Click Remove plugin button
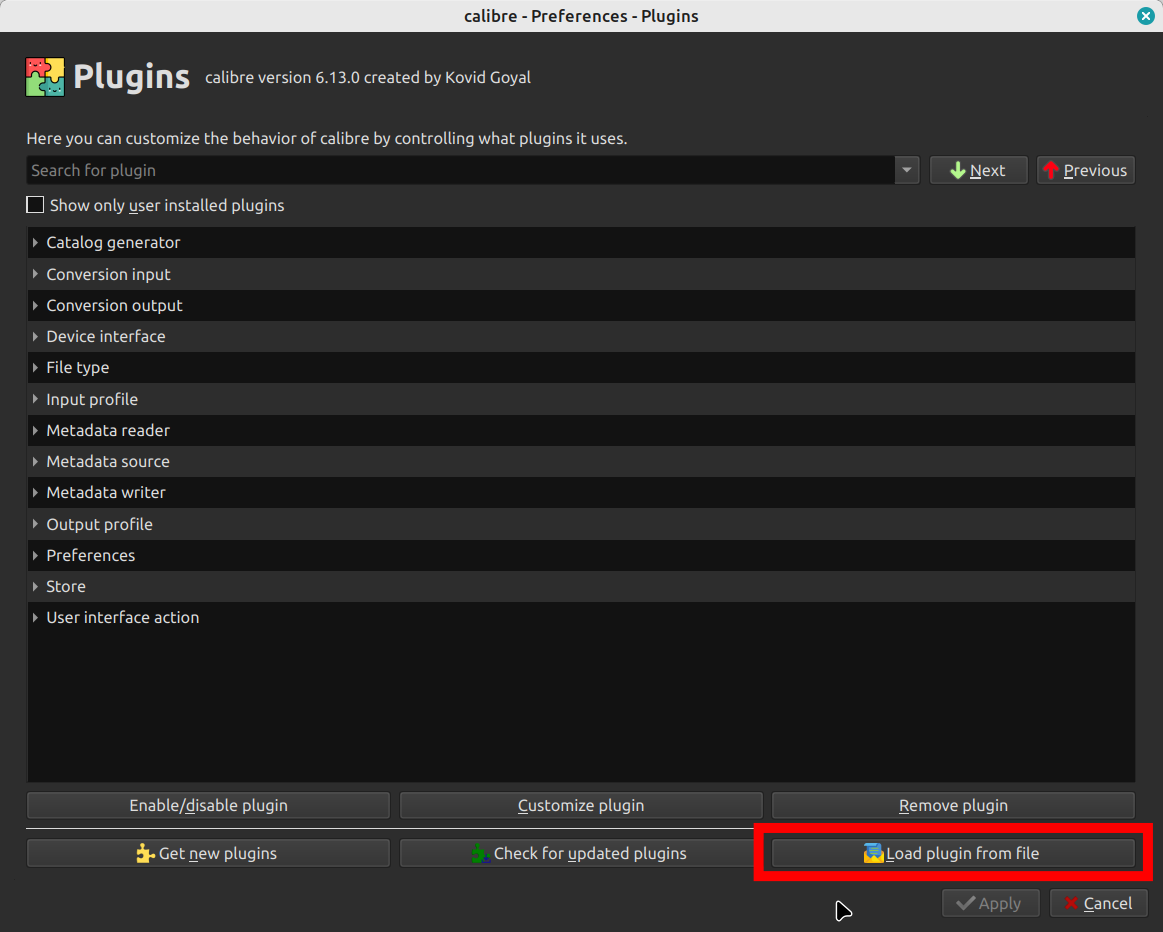This screenshot has height=932, width=1163. pos(953,805)
